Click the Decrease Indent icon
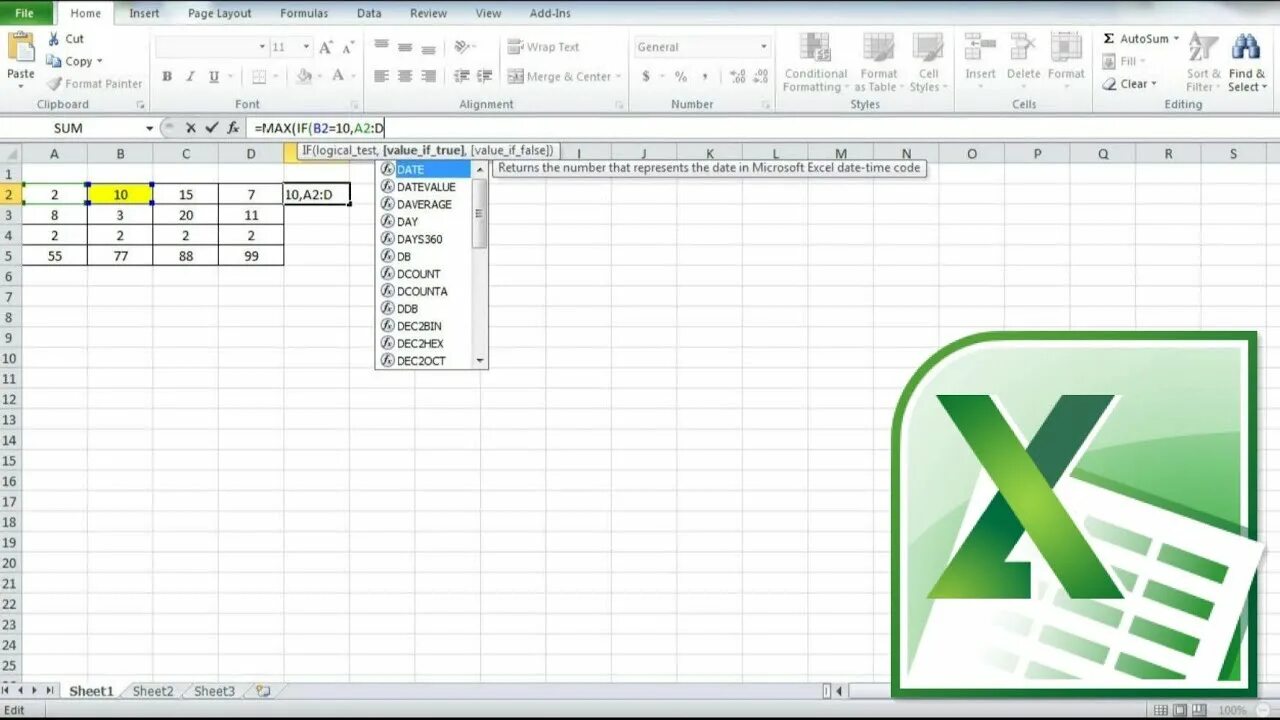Viewport: 1280px width, 720px height. [461, 77]
